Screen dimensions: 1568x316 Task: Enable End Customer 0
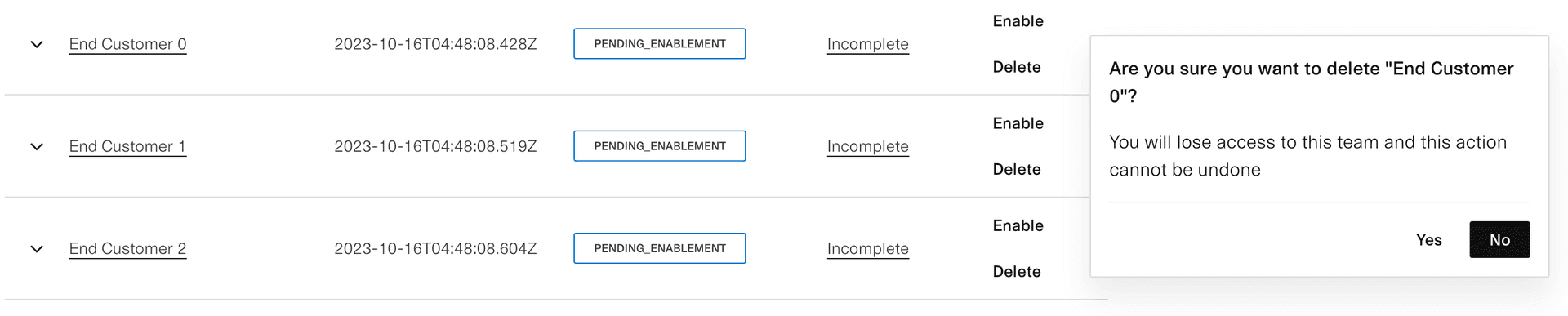[1018, 21]
